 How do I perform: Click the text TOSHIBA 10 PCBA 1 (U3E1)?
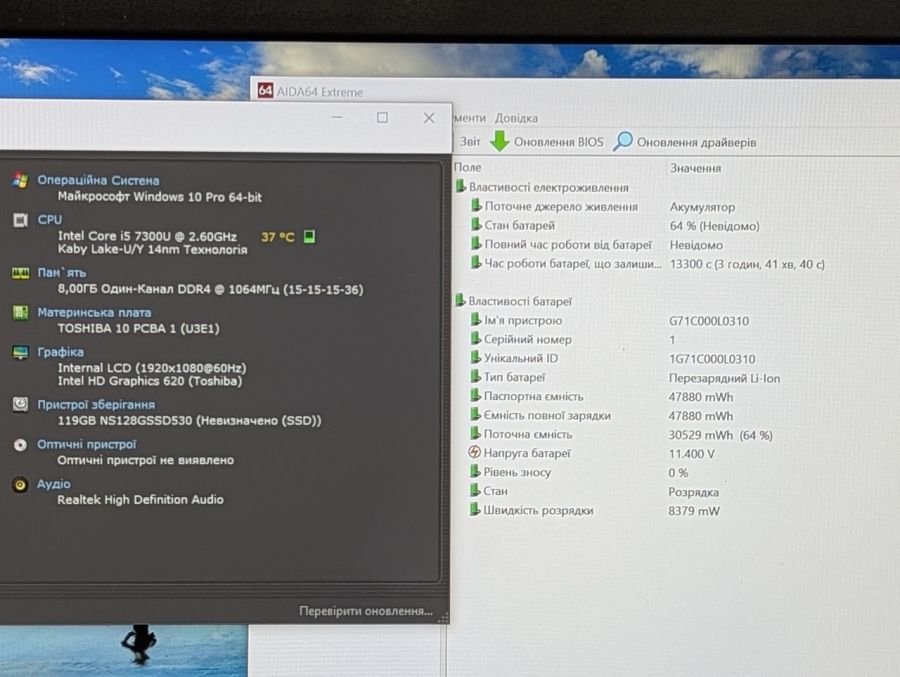[138, 328]
